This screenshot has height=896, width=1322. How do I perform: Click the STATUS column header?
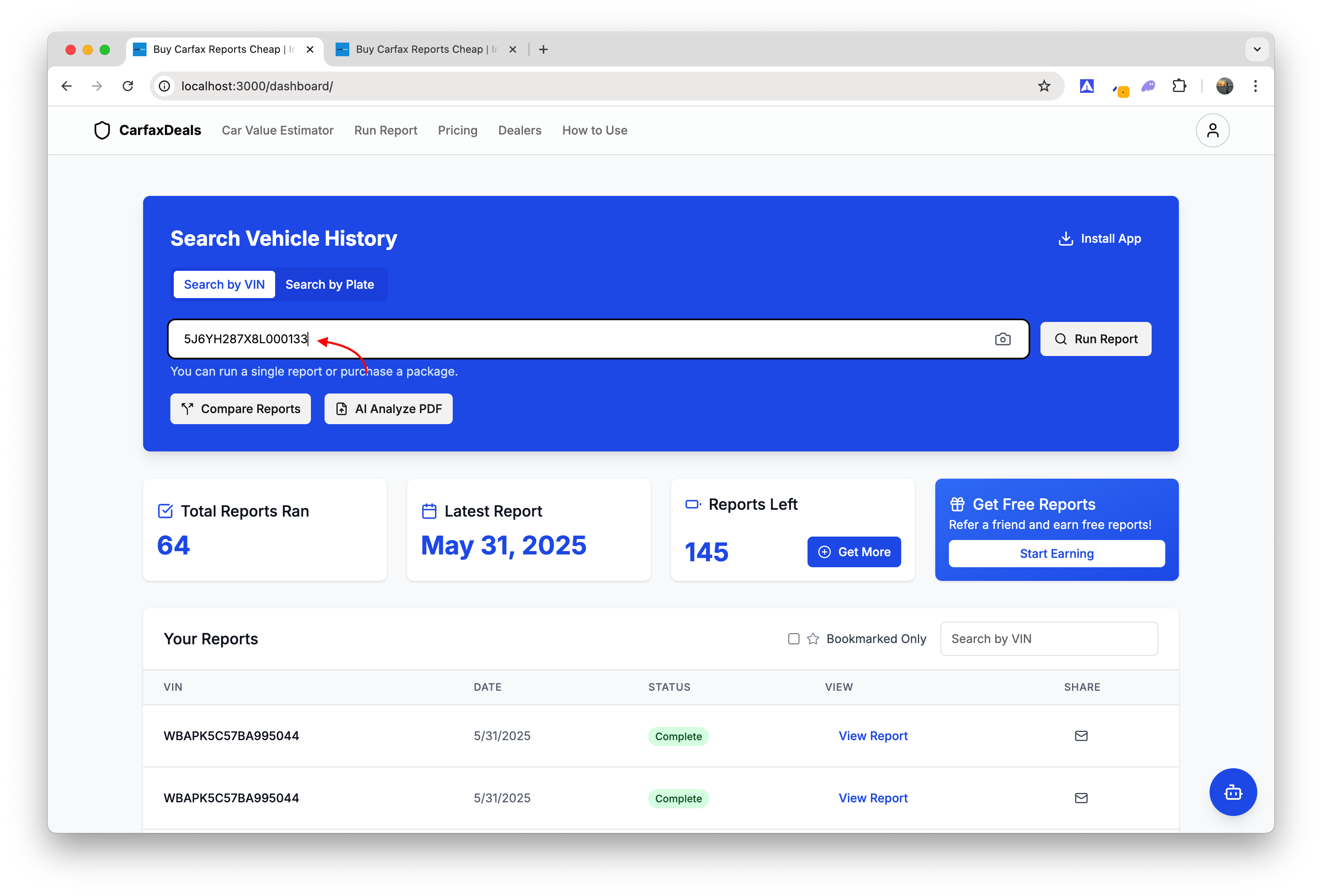669,686
